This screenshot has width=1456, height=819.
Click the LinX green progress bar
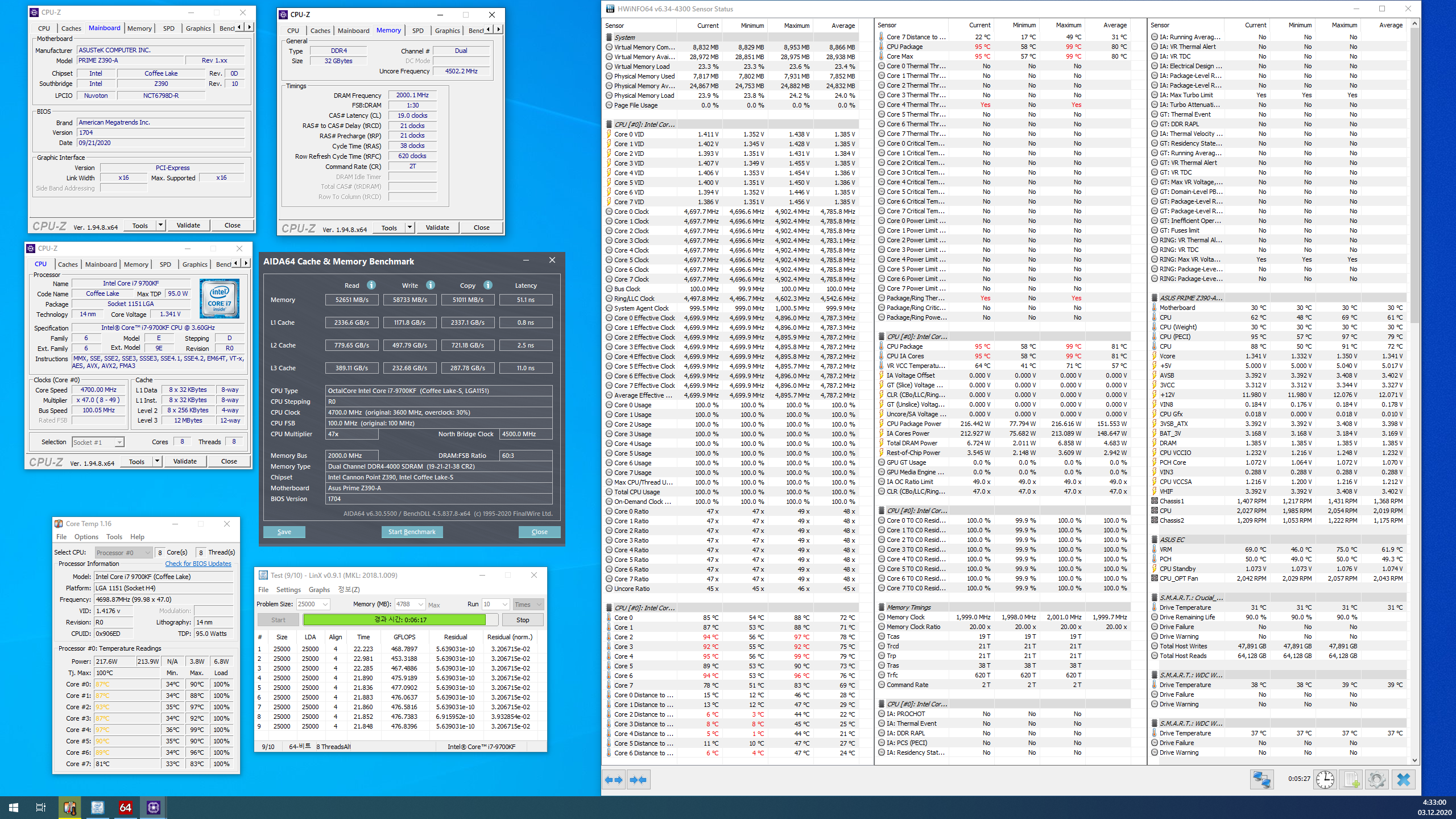[x=394, y=620]
